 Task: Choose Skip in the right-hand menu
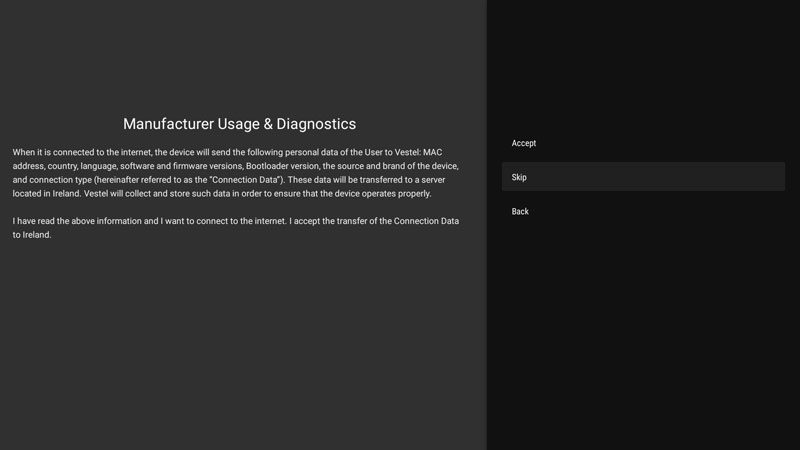click(519, 177)
